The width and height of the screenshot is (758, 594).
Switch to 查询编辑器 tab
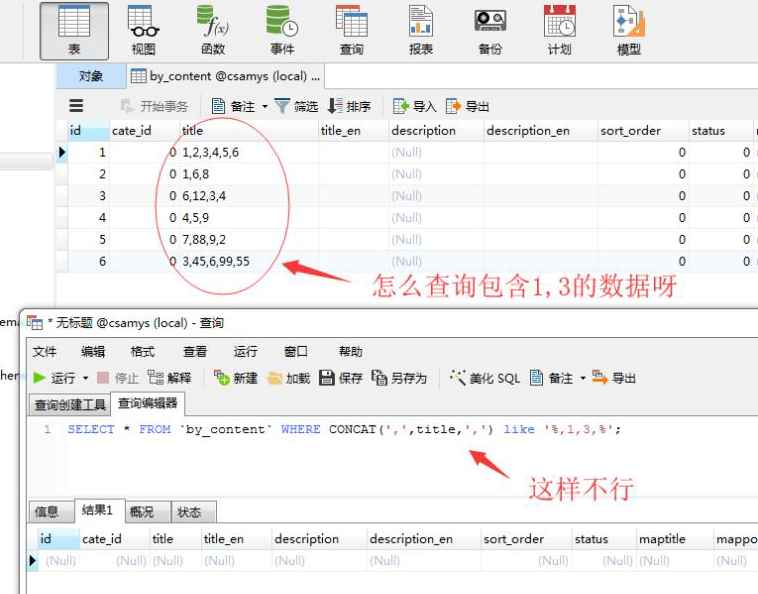coord(147,403)
